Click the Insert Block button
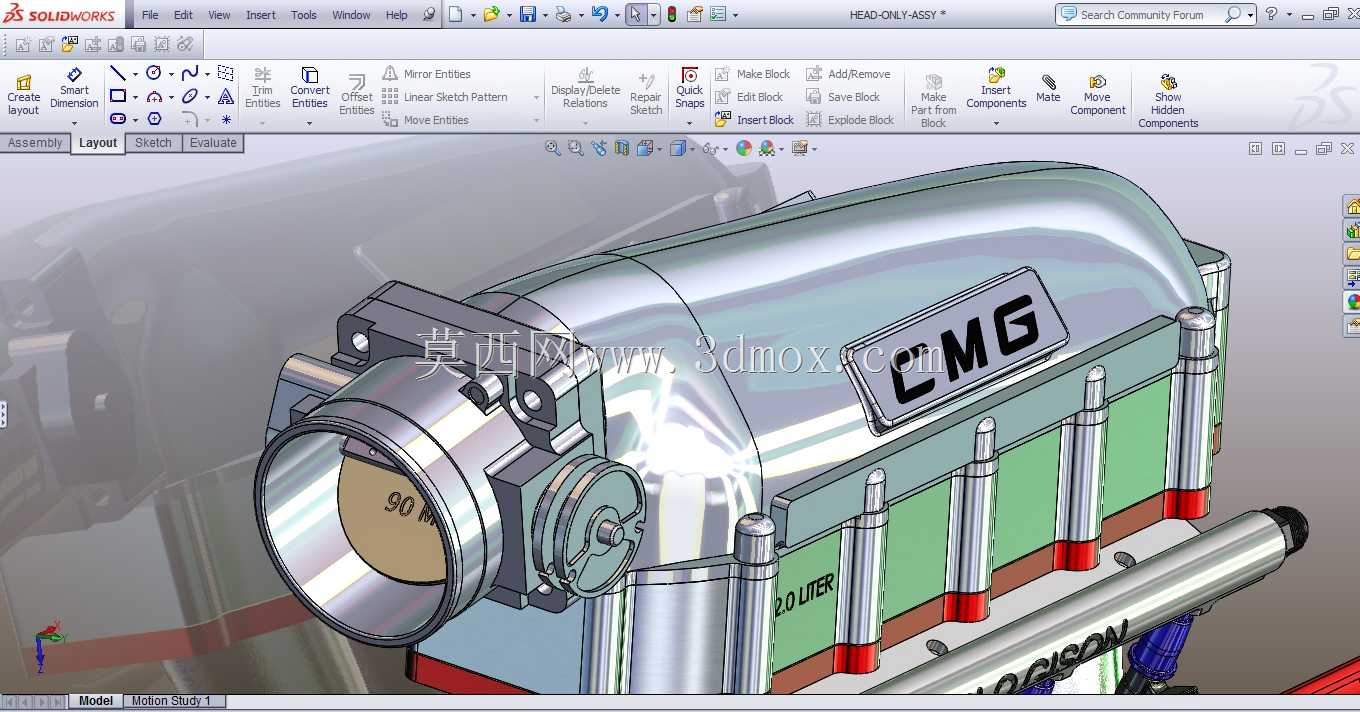 pos(754,120)
